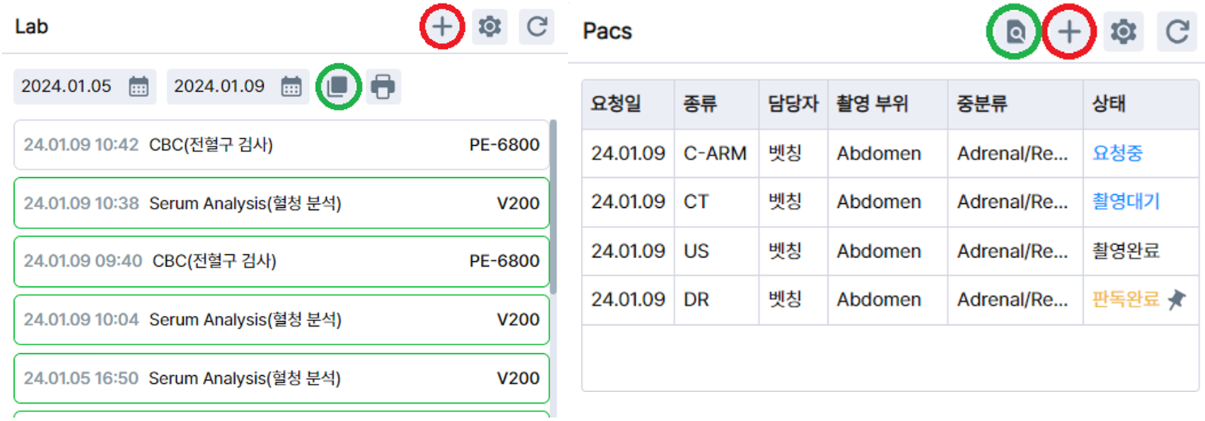Select CBC result at 24.01.09 10:42

pos(281,145)
